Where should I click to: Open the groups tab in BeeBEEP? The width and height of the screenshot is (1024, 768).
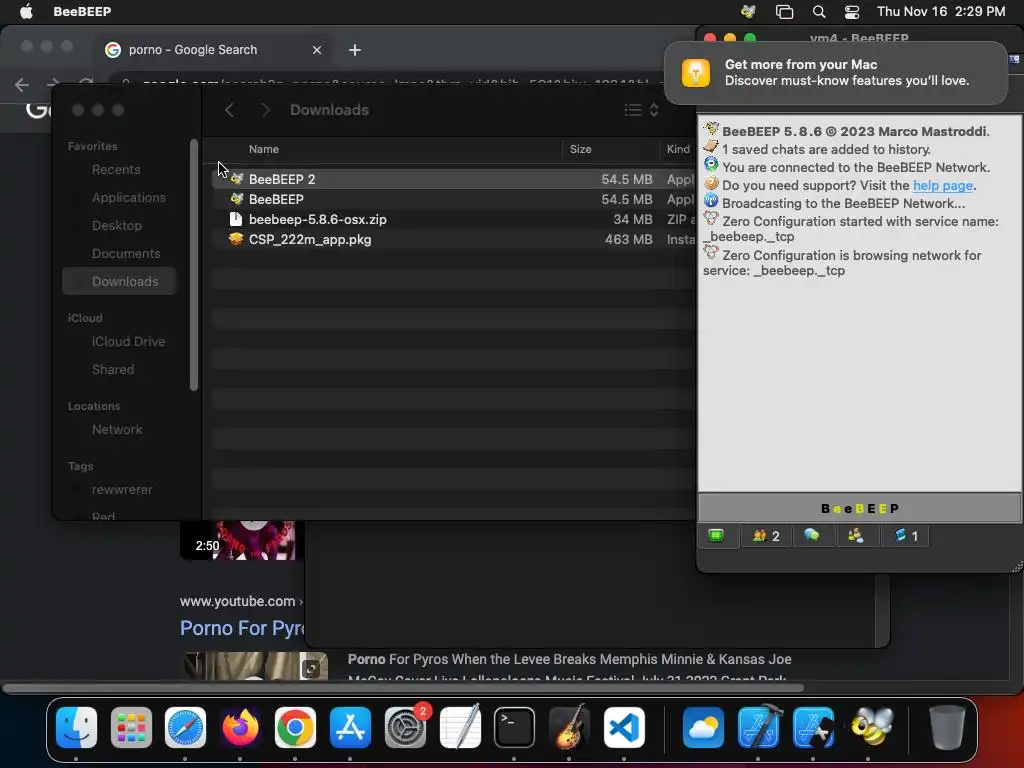[856, 536]
